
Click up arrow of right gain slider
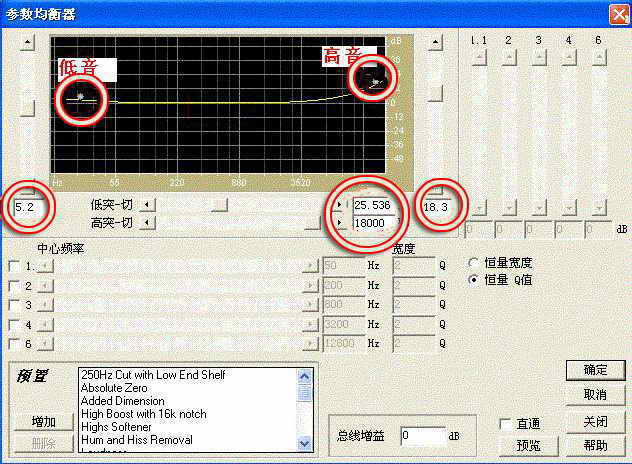coord(434,43)
